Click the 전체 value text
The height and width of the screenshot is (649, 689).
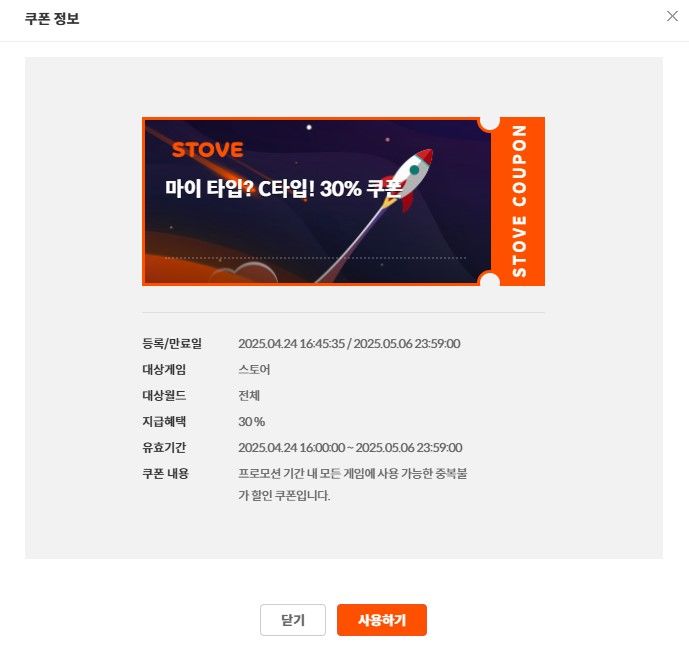249,395
